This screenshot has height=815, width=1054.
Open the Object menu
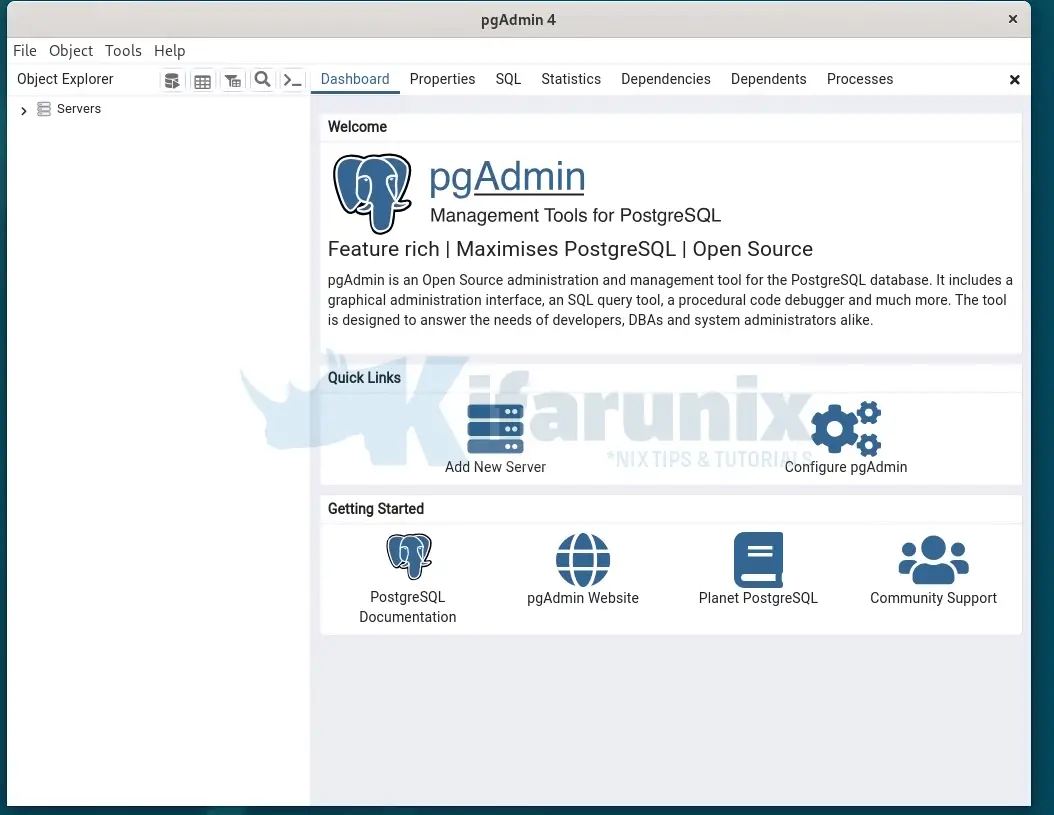pos(70,51)
